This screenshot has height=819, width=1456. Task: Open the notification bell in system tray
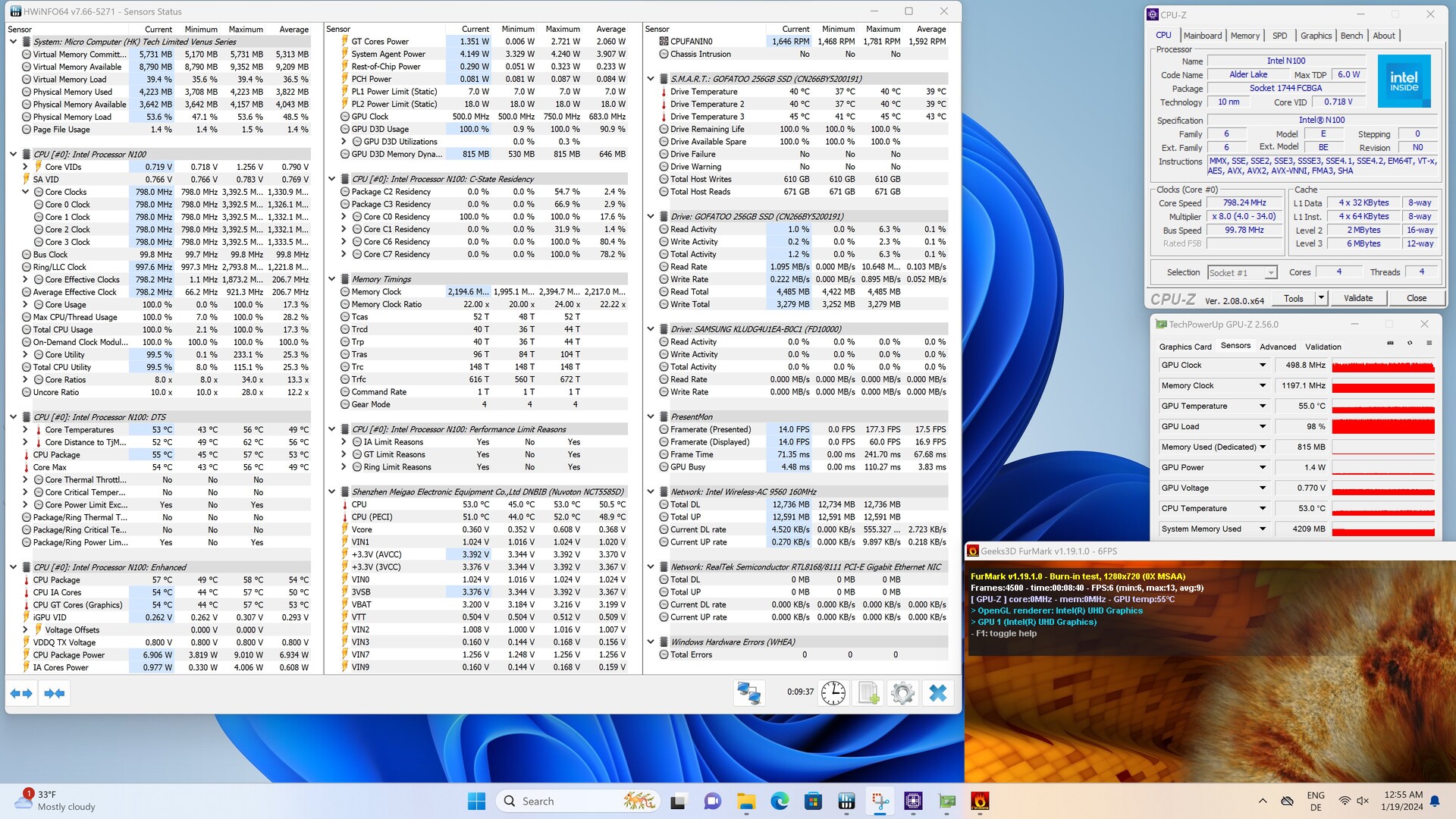1435,801
